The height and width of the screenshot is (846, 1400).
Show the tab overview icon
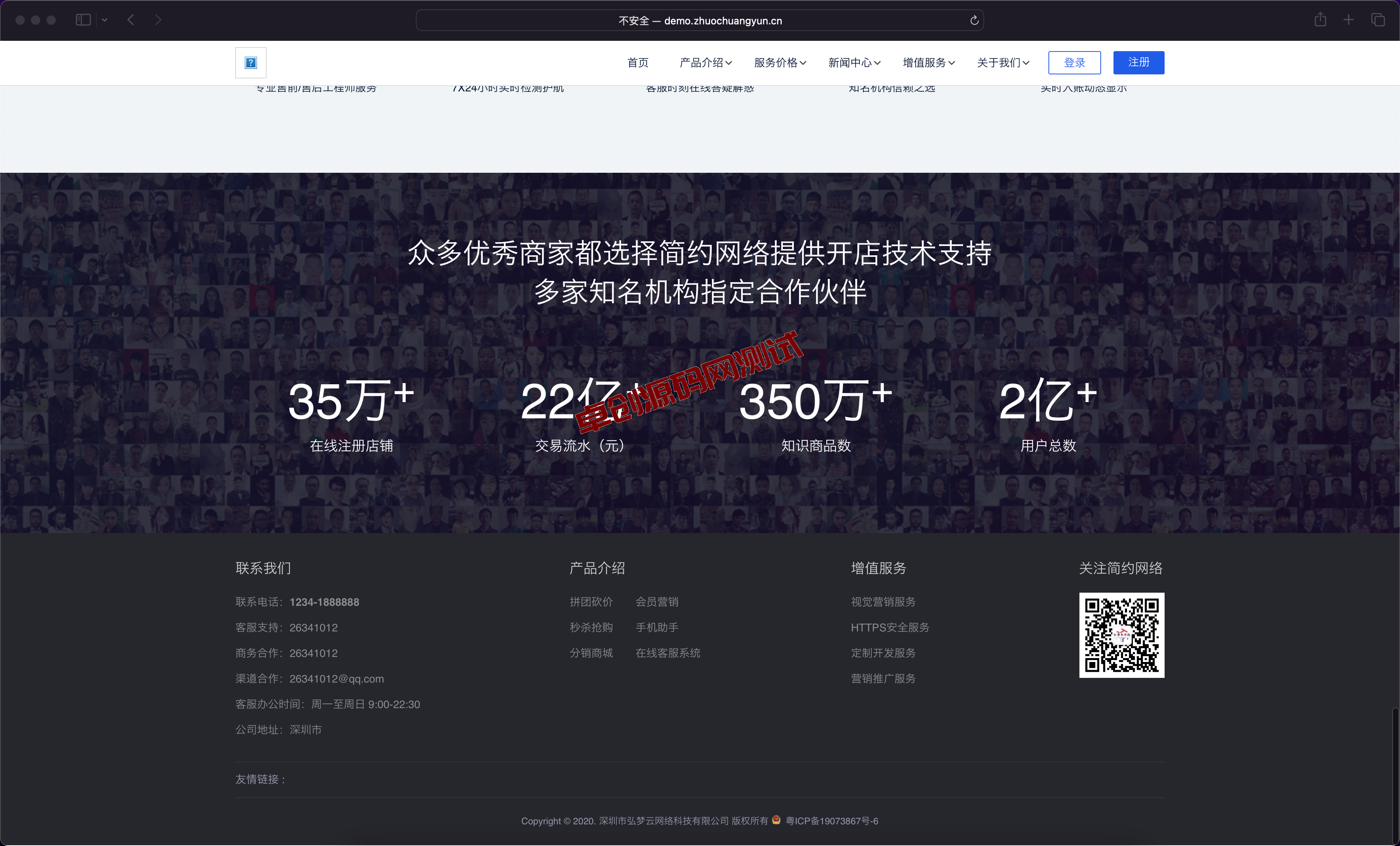point(1378,20)
